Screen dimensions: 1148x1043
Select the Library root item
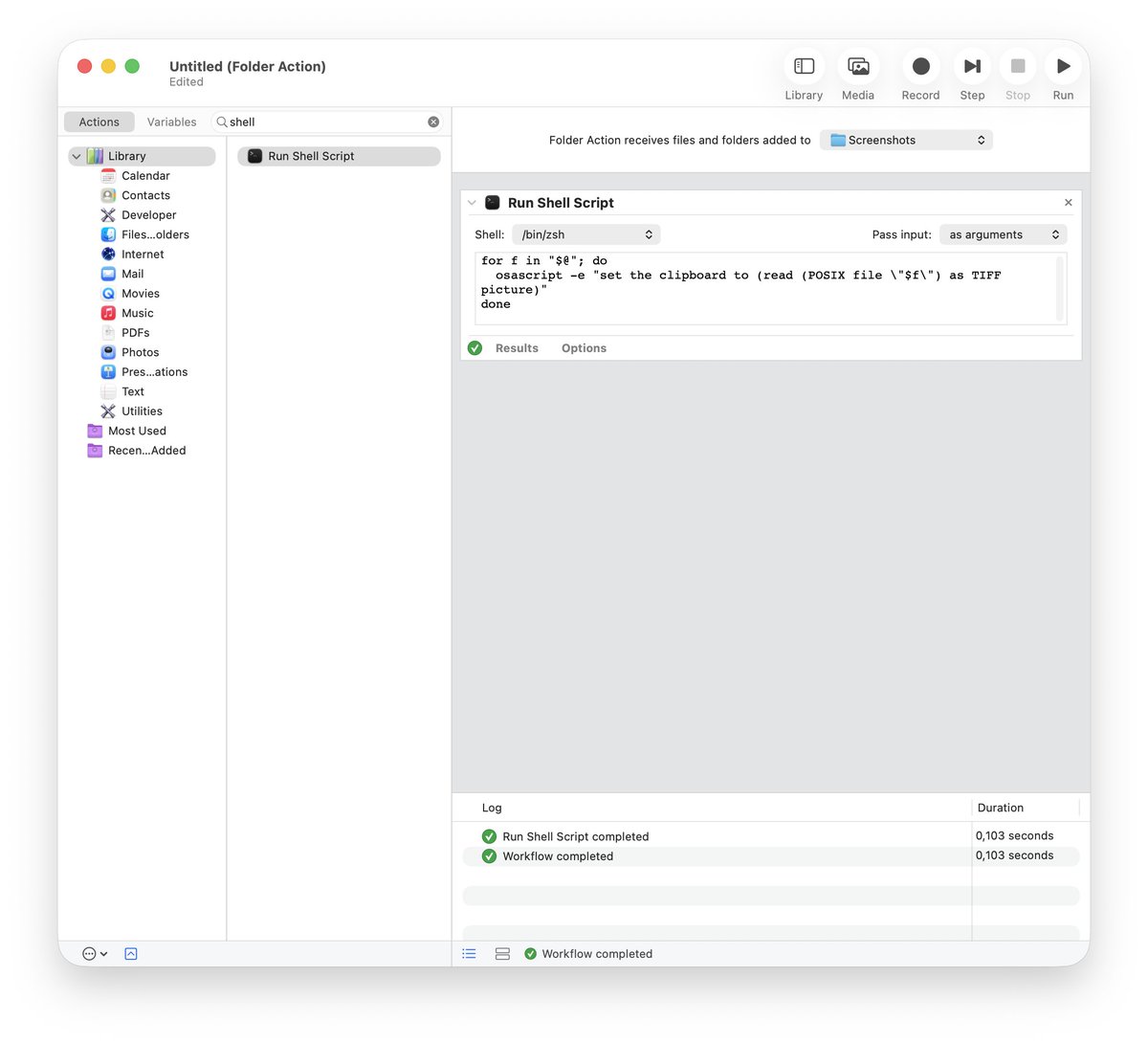pos(142,156)
